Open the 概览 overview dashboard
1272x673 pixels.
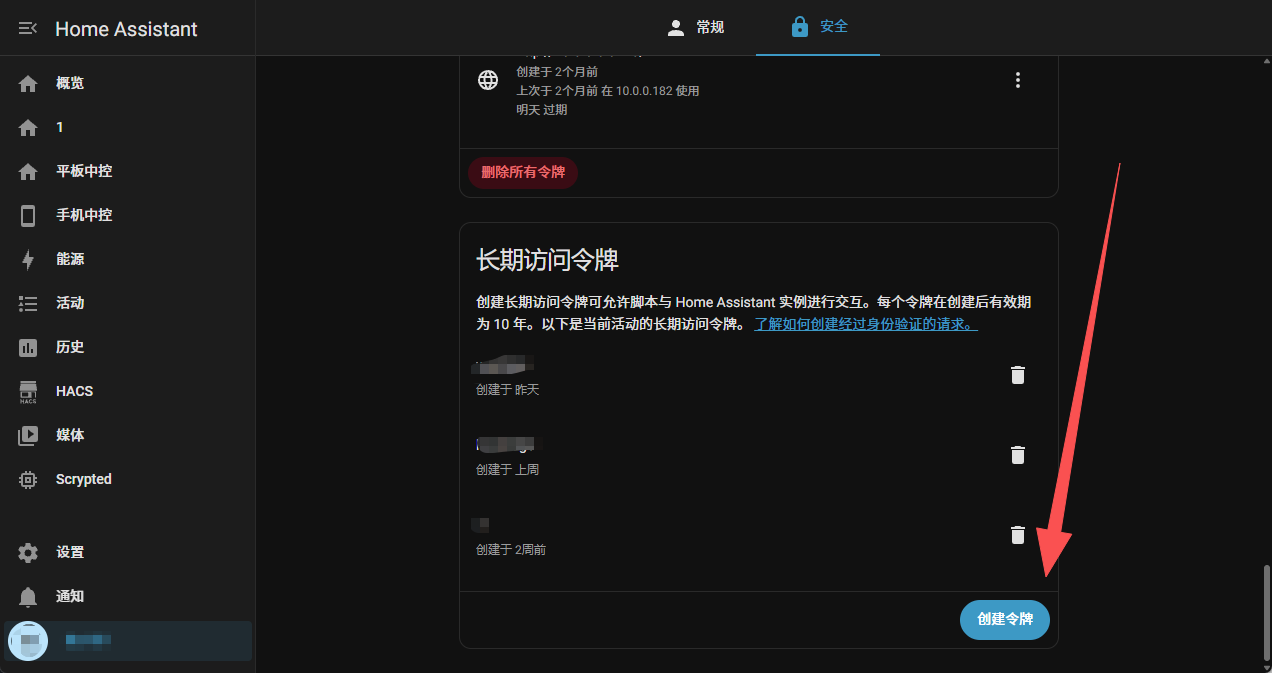(x=128, y=83)
